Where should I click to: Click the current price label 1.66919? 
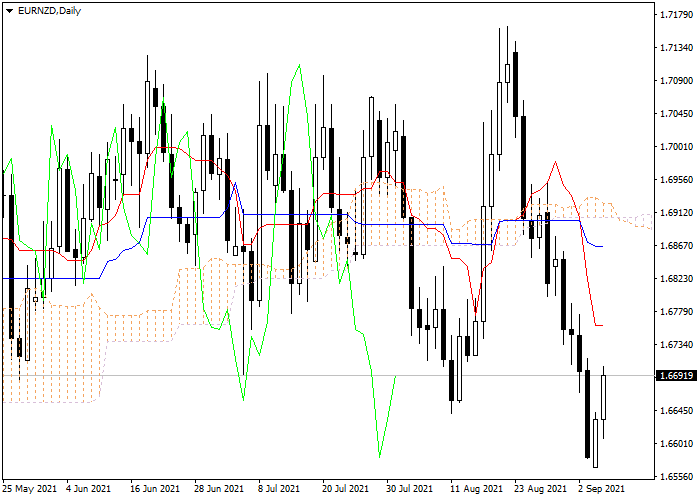677,376
